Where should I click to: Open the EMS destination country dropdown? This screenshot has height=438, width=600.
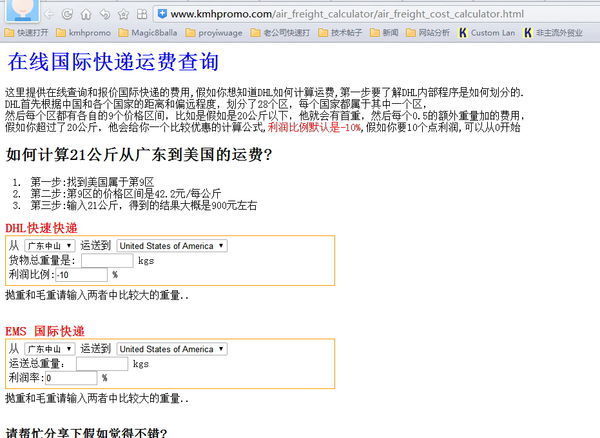tap(171, 349)
